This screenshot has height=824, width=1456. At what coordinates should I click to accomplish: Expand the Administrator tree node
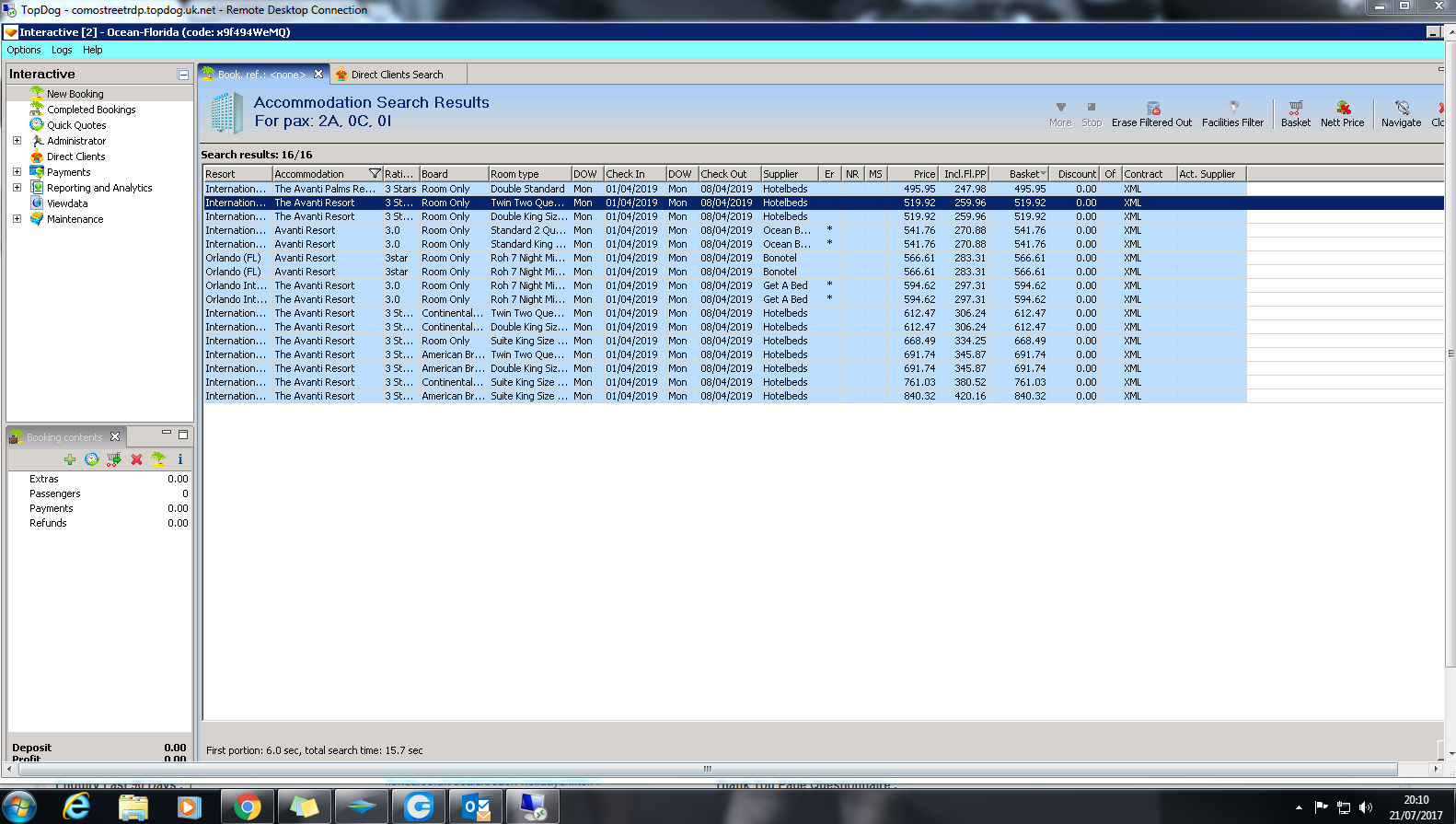click(x=17, y=141)
